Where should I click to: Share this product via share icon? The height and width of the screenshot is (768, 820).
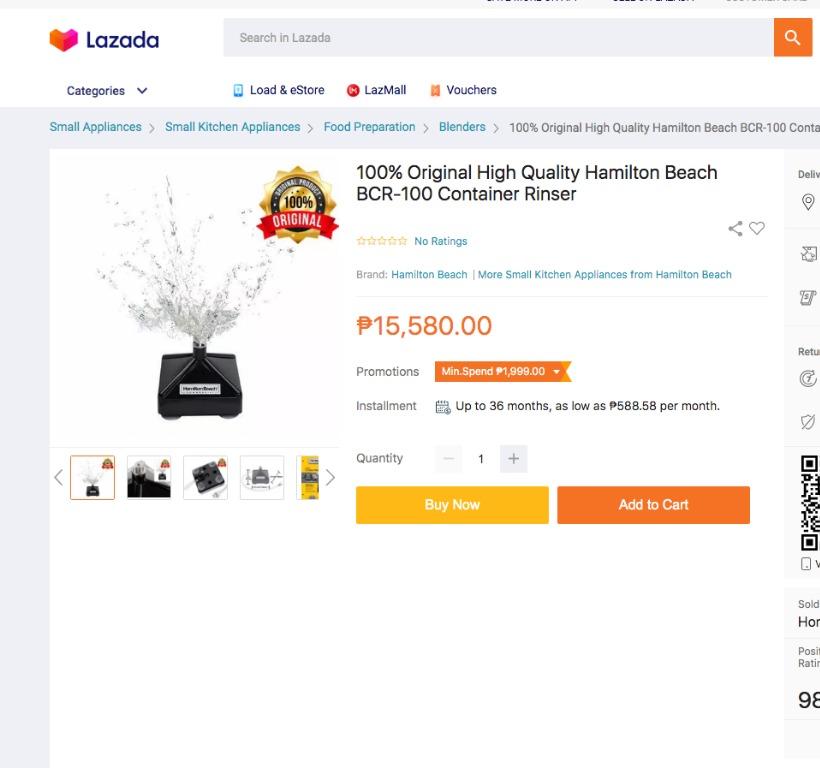[x=735, y=228]
